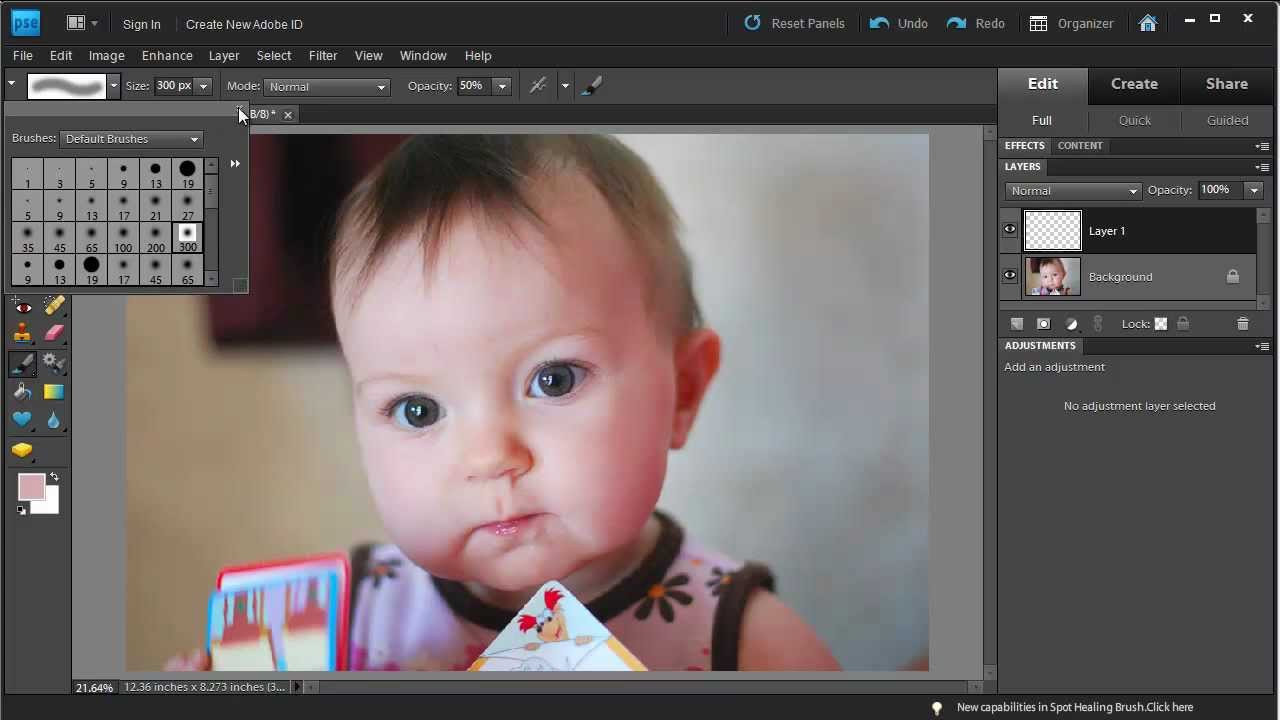Select the yellow Sponge tool
Screen dimensions: 1280x720
pyautogui.click(x=22, y=450)
